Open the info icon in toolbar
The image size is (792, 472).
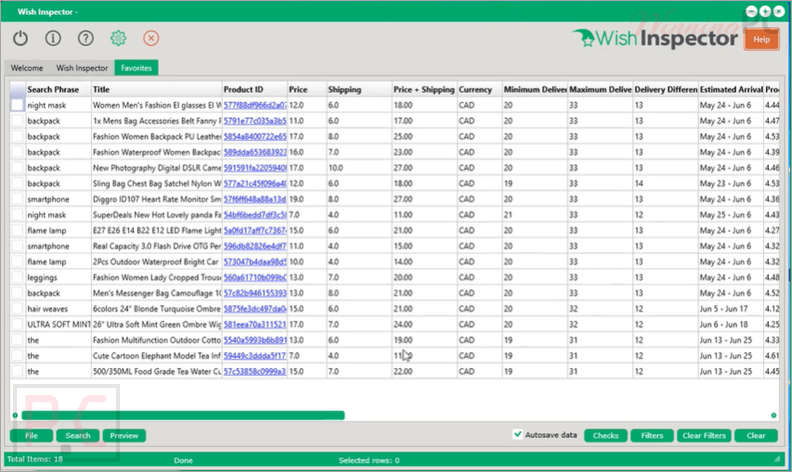53,38
